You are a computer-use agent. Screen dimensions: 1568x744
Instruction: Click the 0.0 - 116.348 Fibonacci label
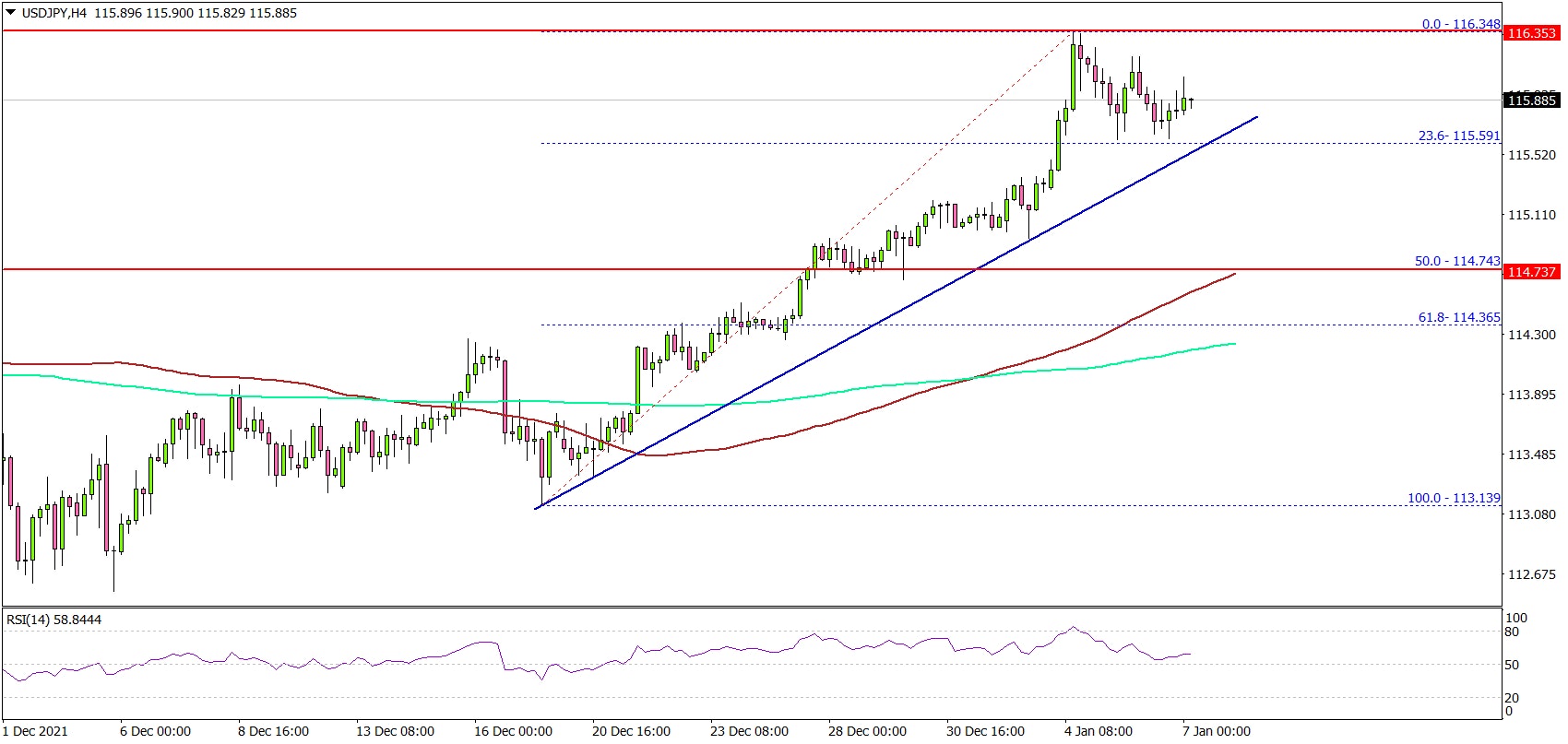[x=1461, y=24]
